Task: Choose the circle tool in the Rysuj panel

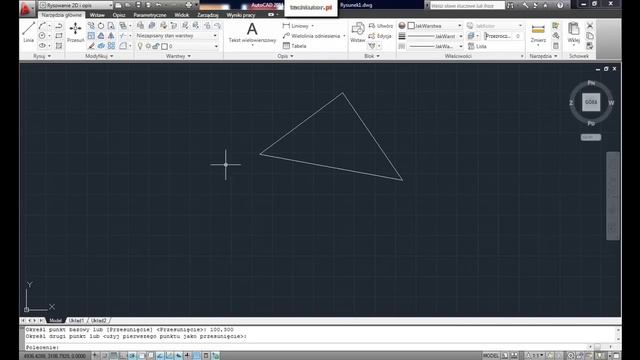Action: (42, 36)
